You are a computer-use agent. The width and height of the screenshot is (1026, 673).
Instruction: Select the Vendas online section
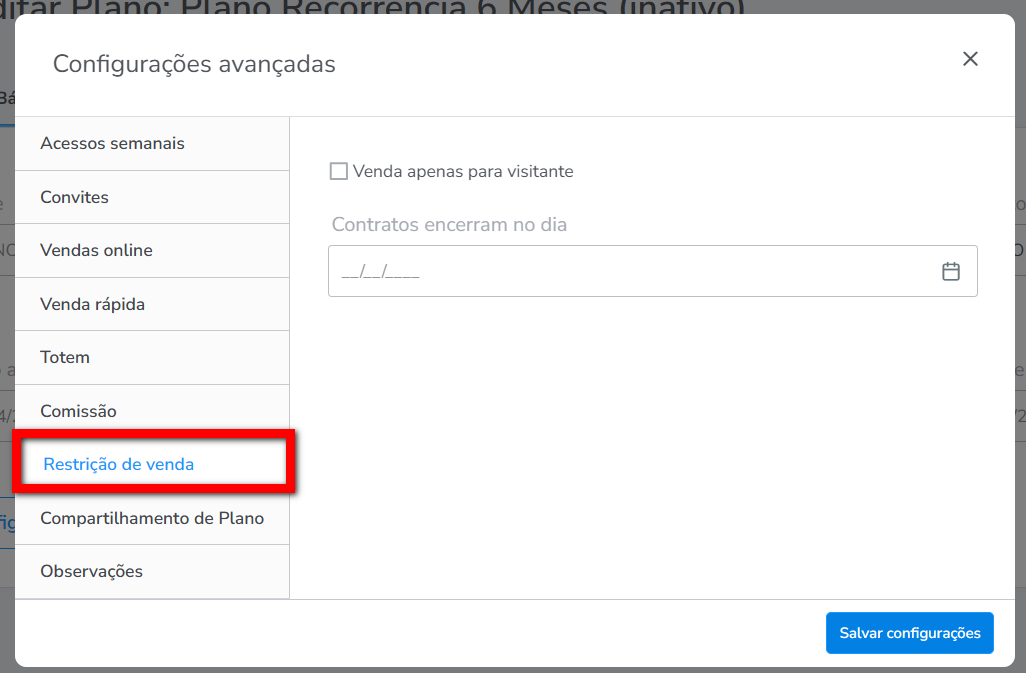coord(96,250)
